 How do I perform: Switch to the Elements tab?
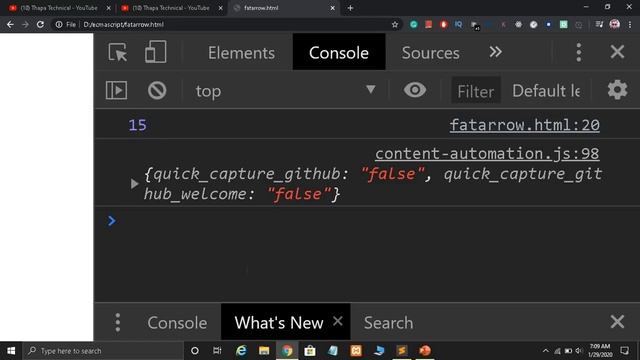[241, 53]
